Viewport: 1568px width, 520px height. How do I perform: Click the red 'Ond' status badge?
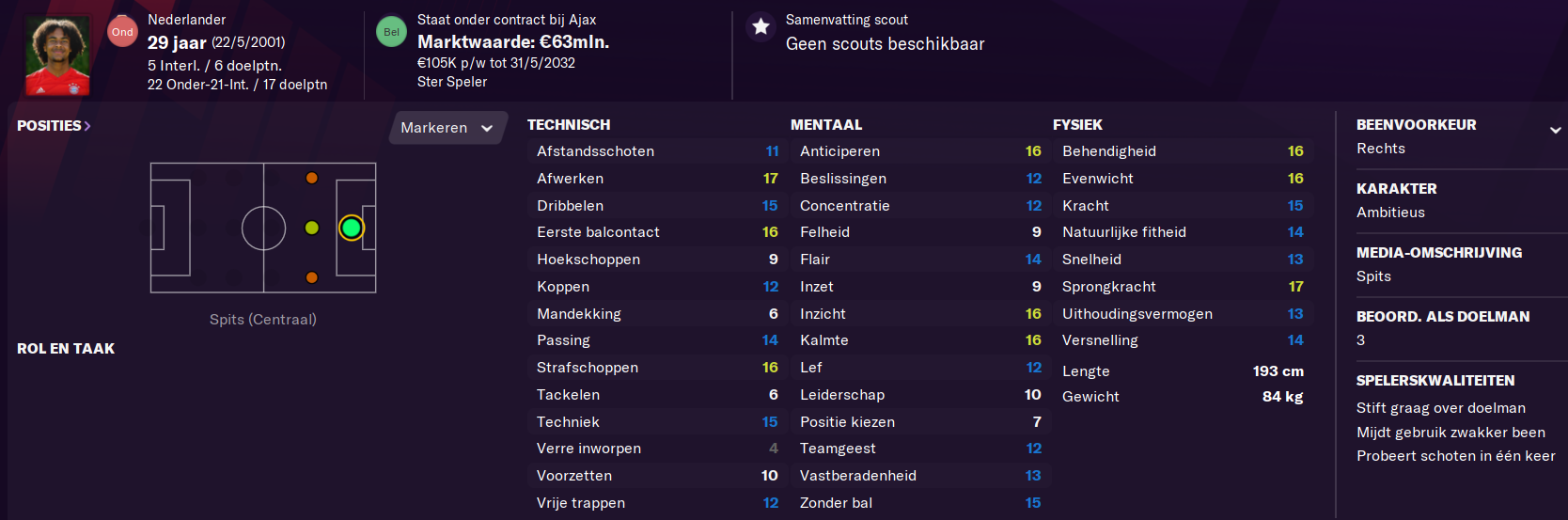[122, 31]
